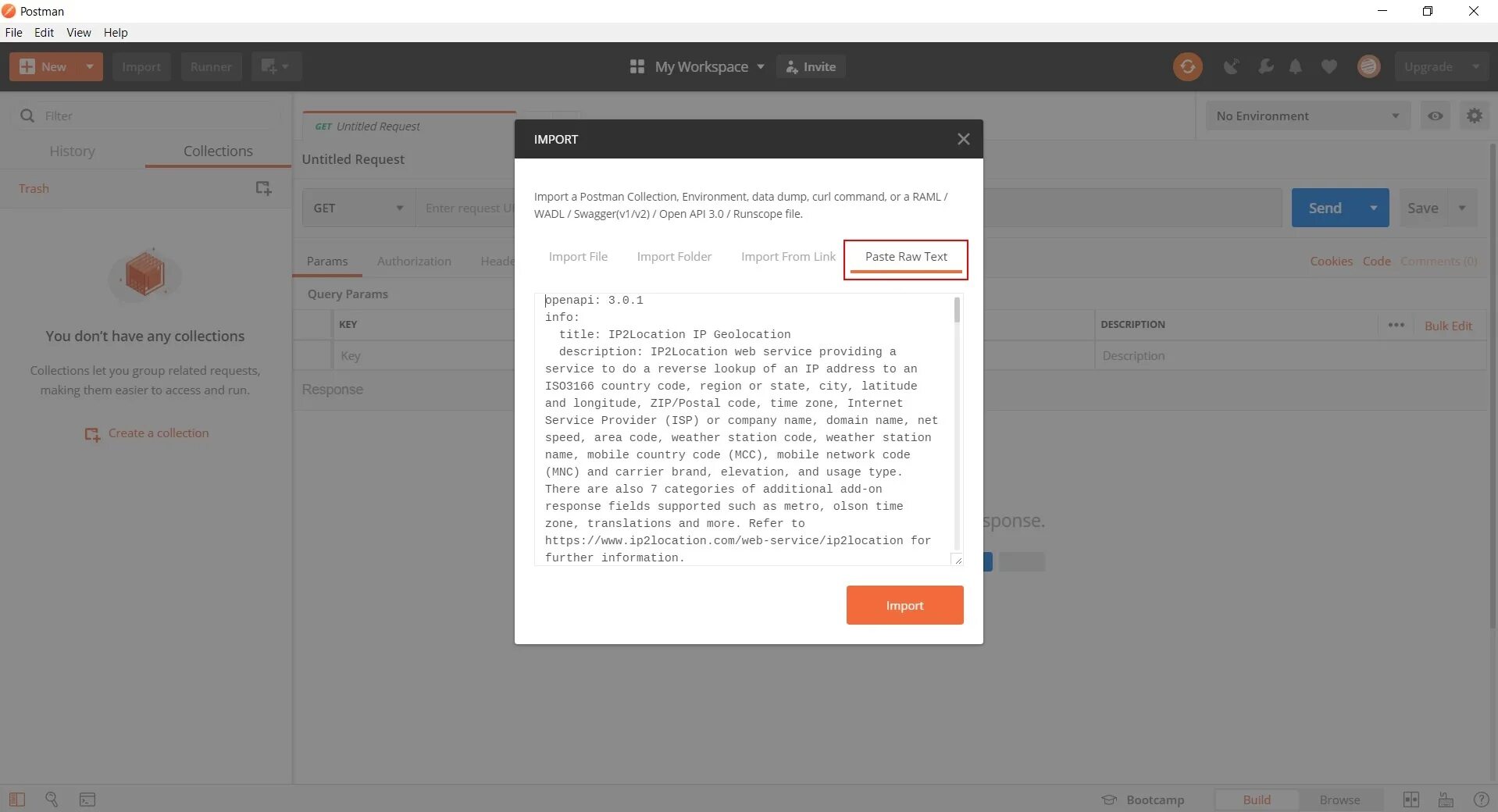
Task: Click the orange Import button in dialog
Action: [x=904, y=605]
